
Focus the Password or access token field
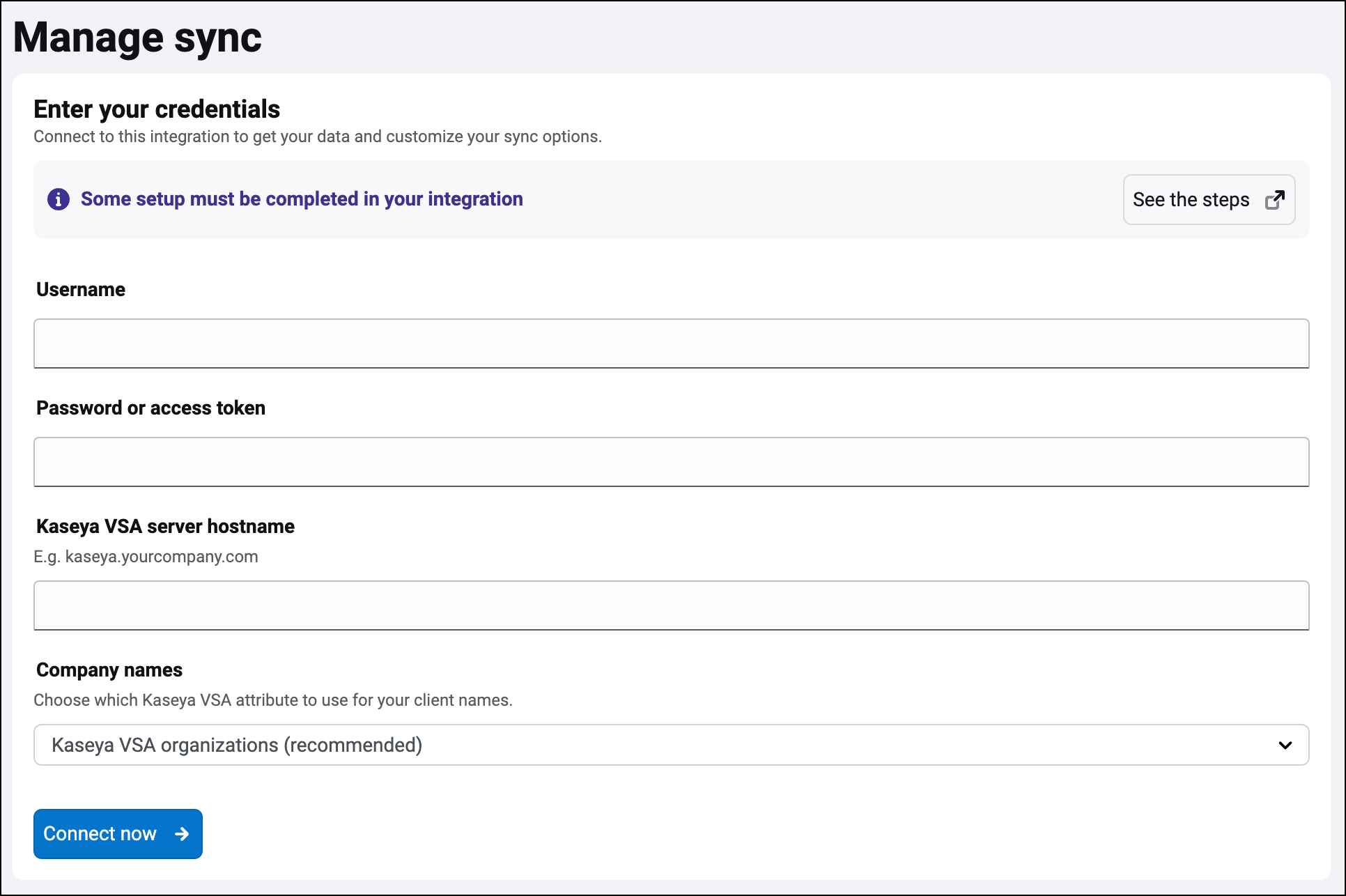coord(672,462)
